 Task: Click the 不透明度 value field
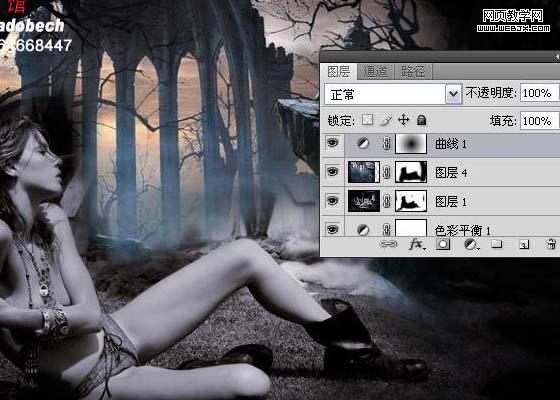[x=539, y=93]
